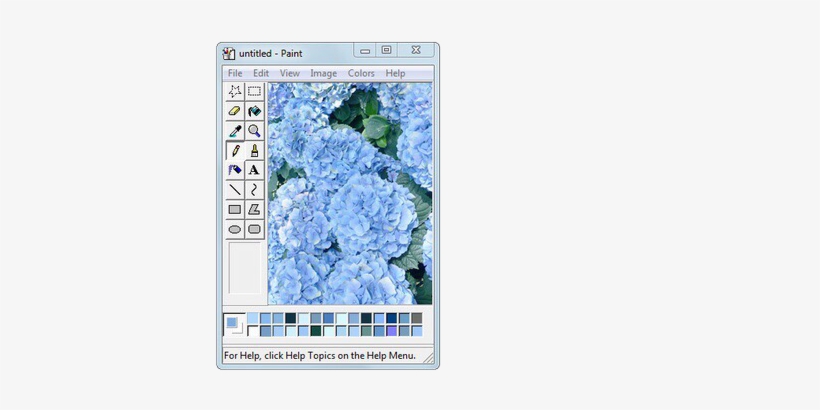820x410 pixels.
Task: Activate the Pick Color eyedropper tool
Action: [x=235, y=131]
